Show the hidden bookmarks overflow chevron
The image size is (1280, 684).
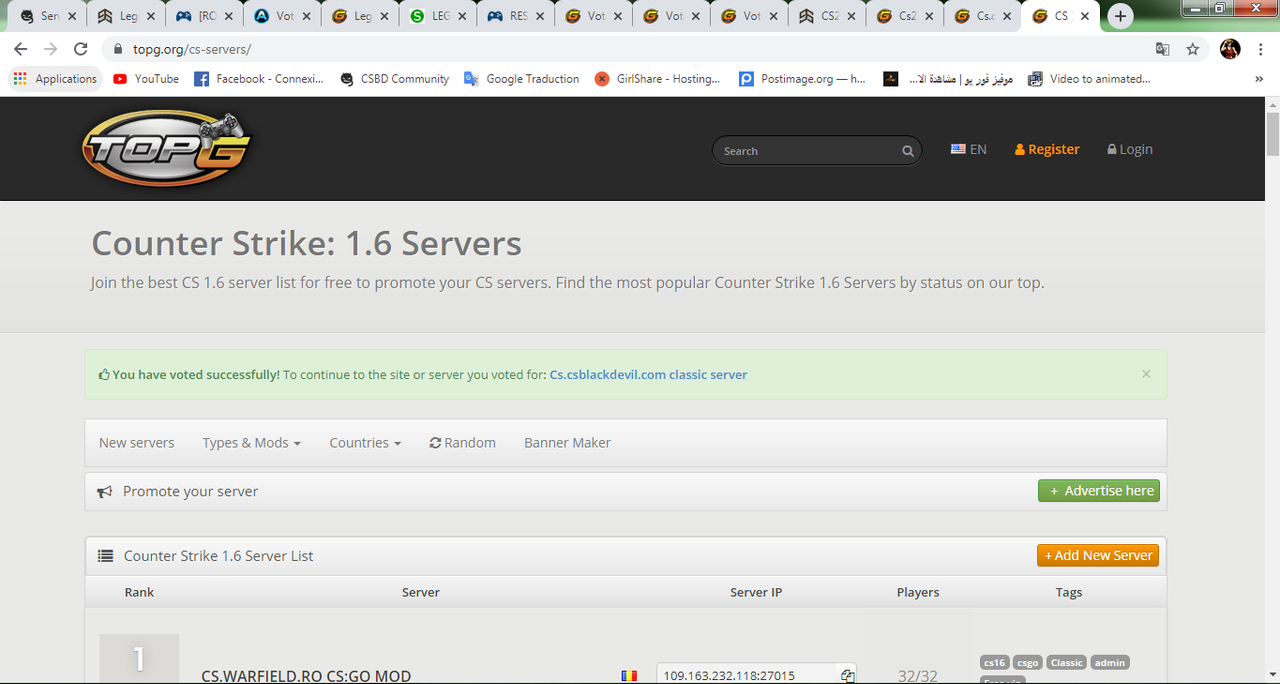1259,79
